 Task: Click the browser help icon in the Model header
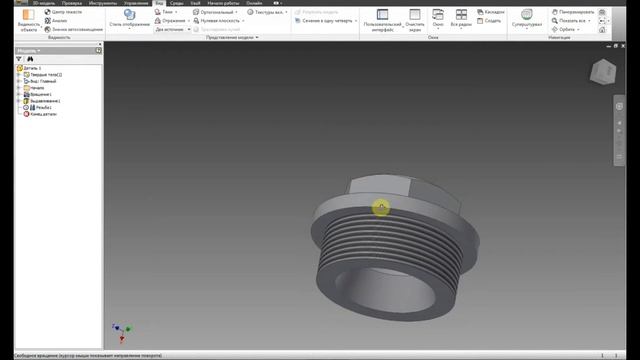point(98,50)
